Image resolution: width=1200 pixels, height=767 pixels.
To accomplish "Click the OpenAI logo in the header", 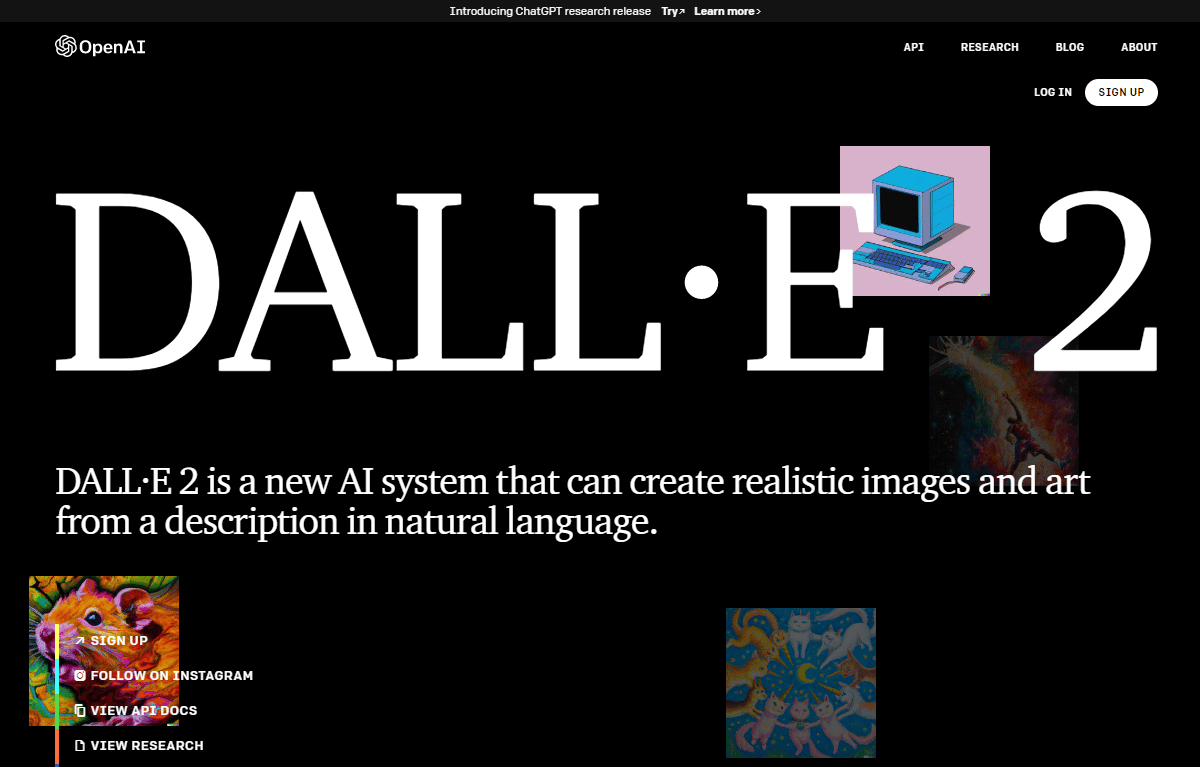I will (101, 47).
